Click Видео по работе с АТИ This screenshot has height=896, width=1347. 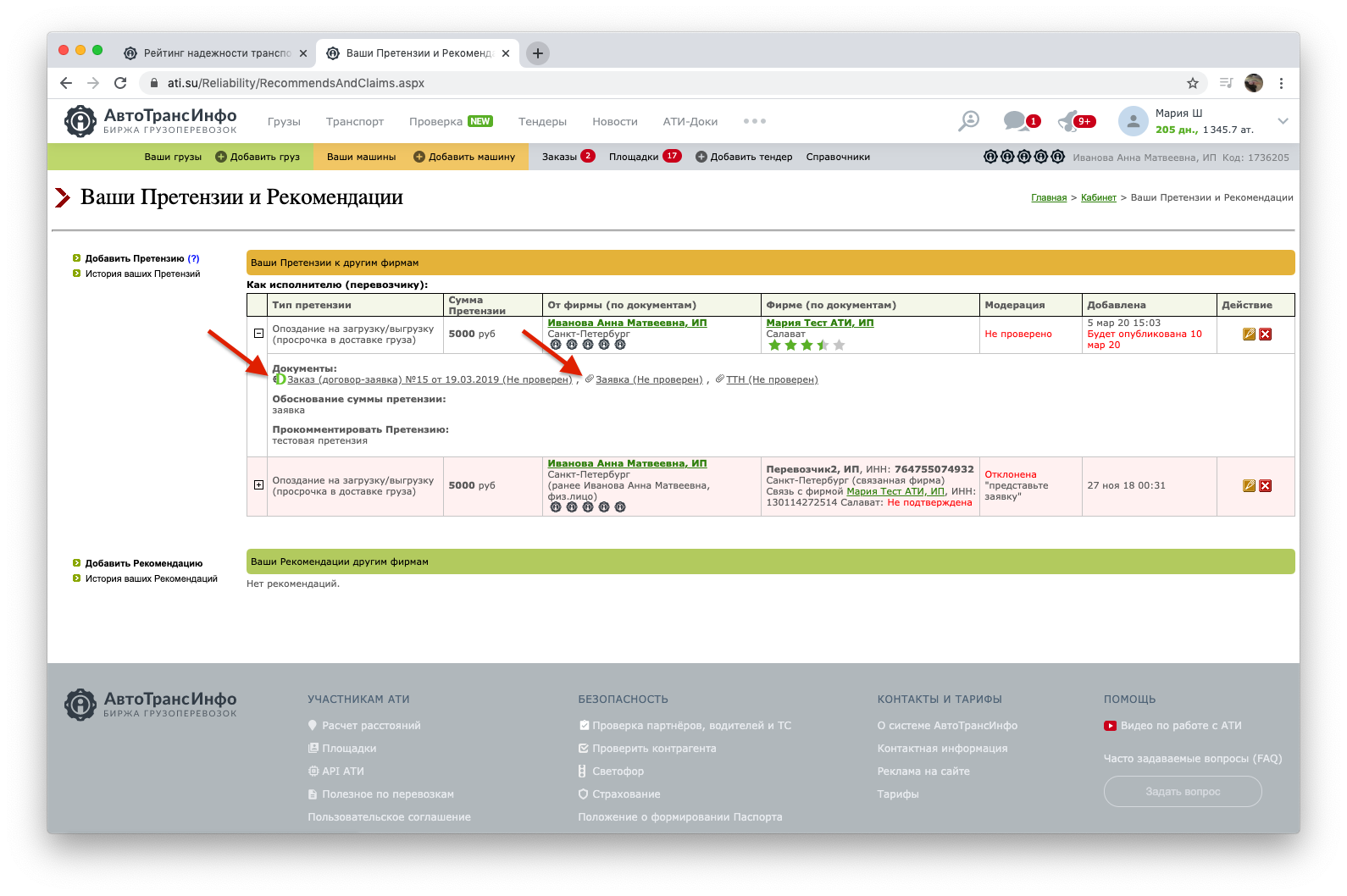click(1181, 726)
